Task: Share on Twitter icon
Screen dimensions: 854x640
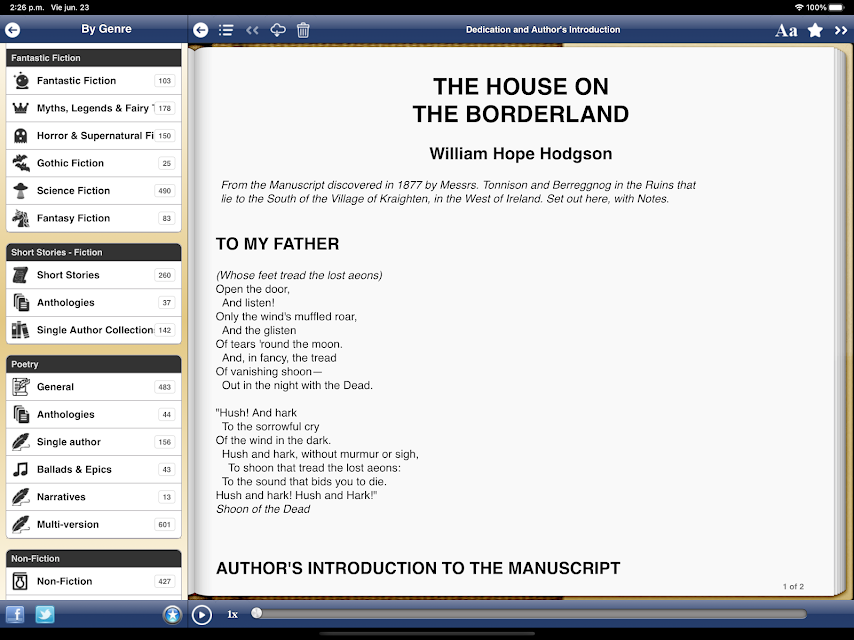Action: [x=45, y=614]
